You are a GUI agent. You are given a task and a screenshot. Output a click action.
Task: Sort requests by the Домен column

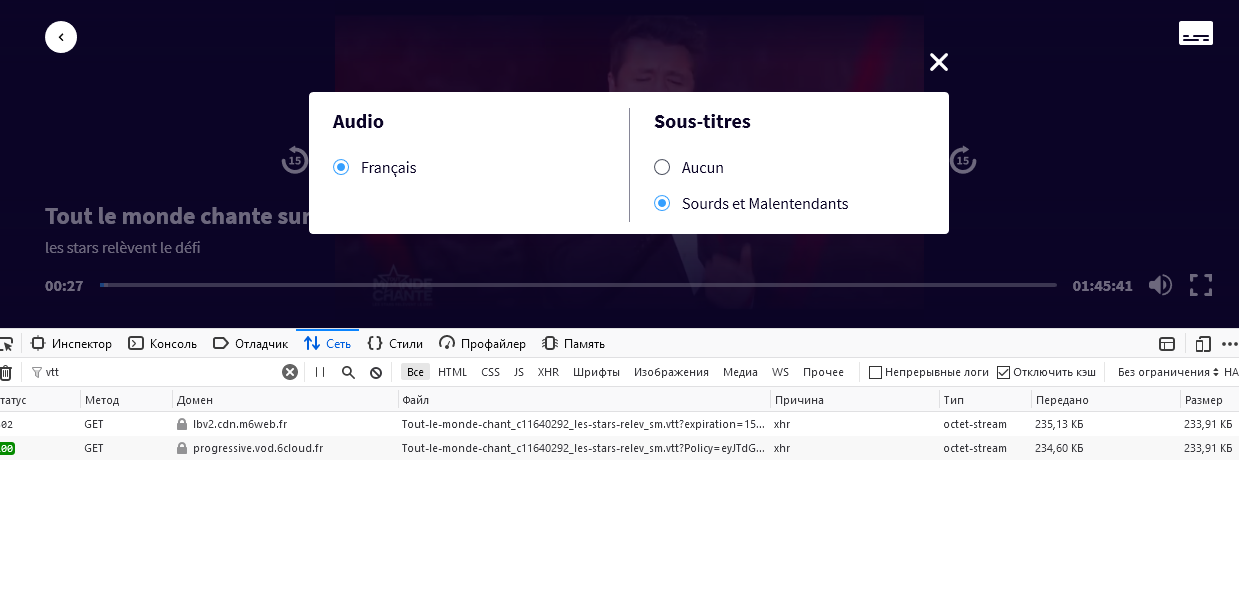tap(285, 400)
